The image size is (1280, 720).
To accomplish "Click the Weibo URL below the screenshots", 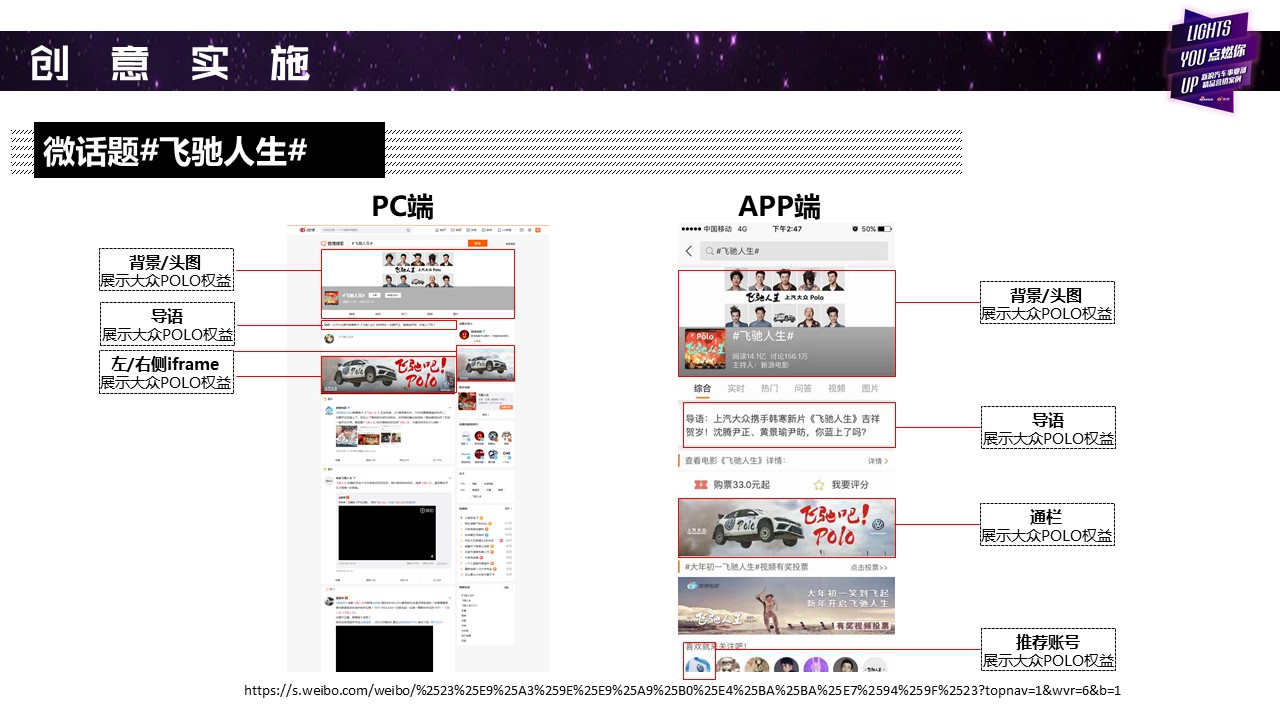I will pos(683,690).
